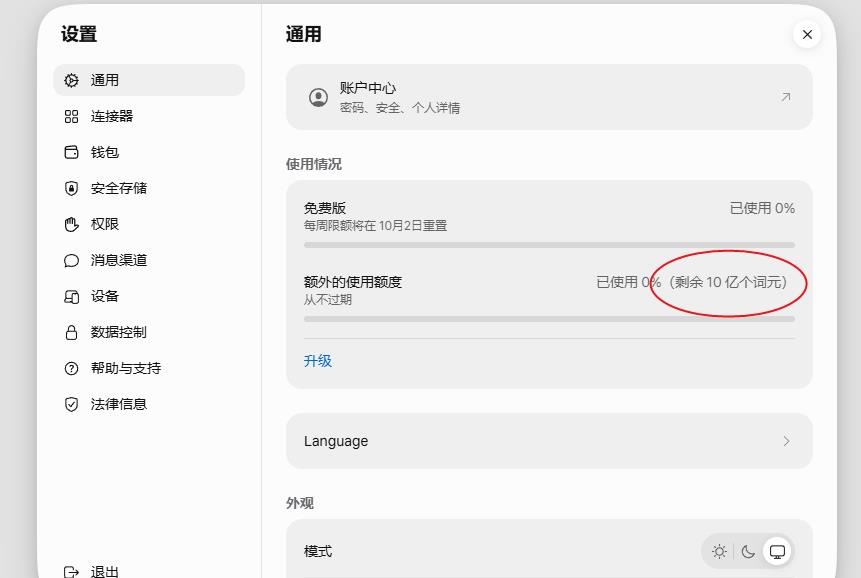Click 退出 to log out
This screenshot has width=861, height=578.
(104, 571)
